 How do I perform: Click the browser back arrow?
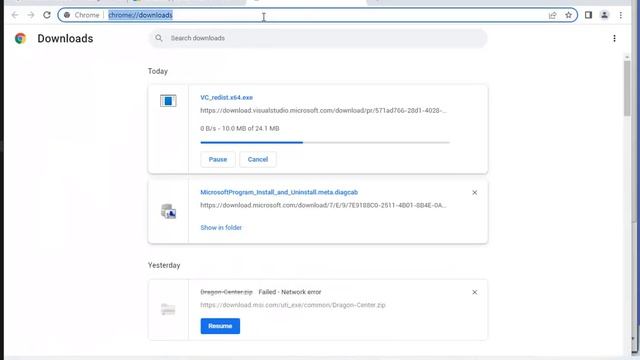15,15
